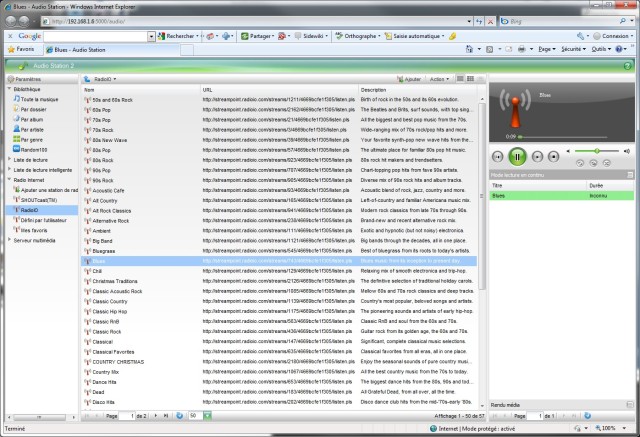Select Blues - Audio Station browser tab
Viewport: 640px width, 437px height.
click(x=112, y=50)
